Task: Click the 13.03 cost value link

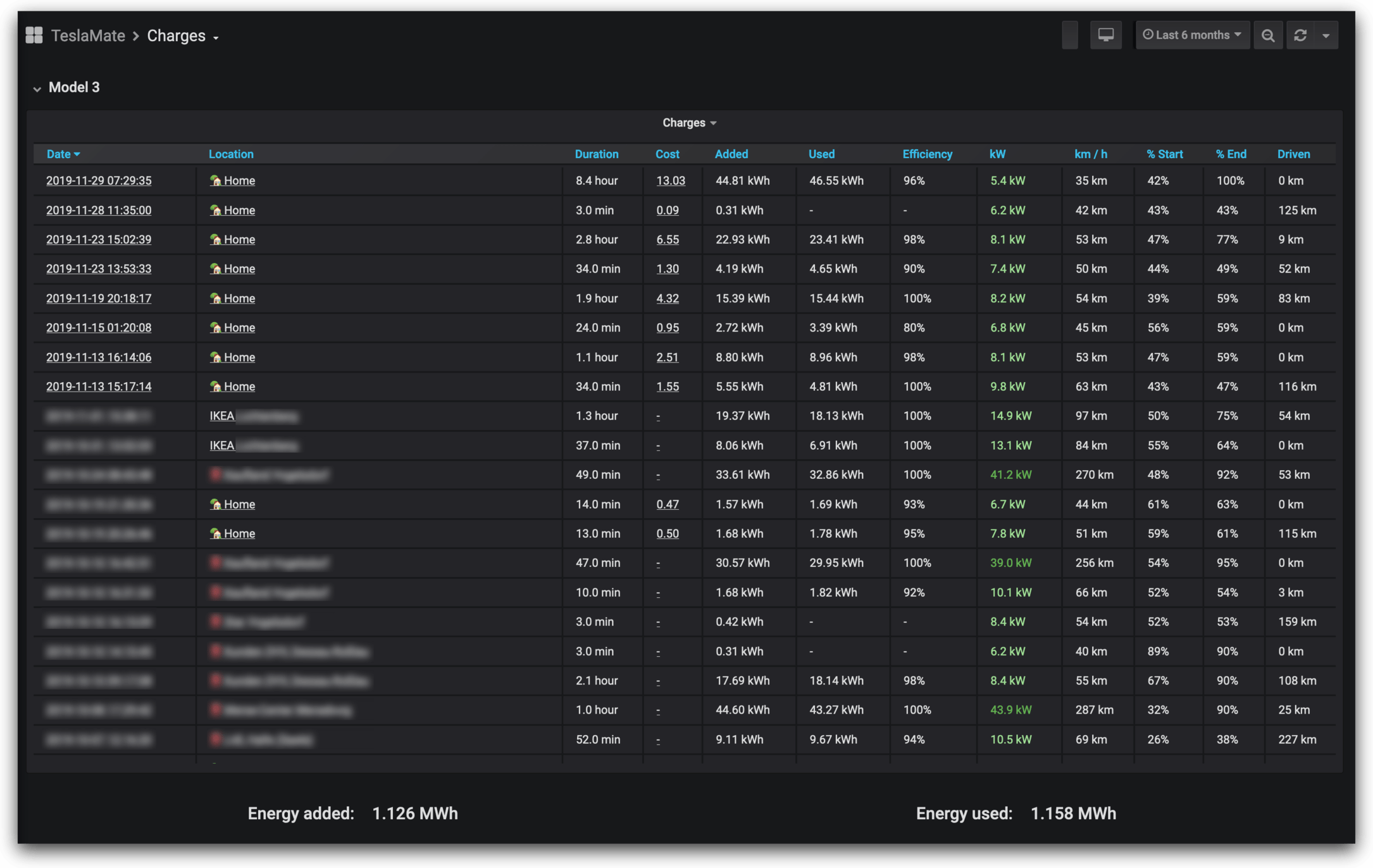Action: (670, 181)
